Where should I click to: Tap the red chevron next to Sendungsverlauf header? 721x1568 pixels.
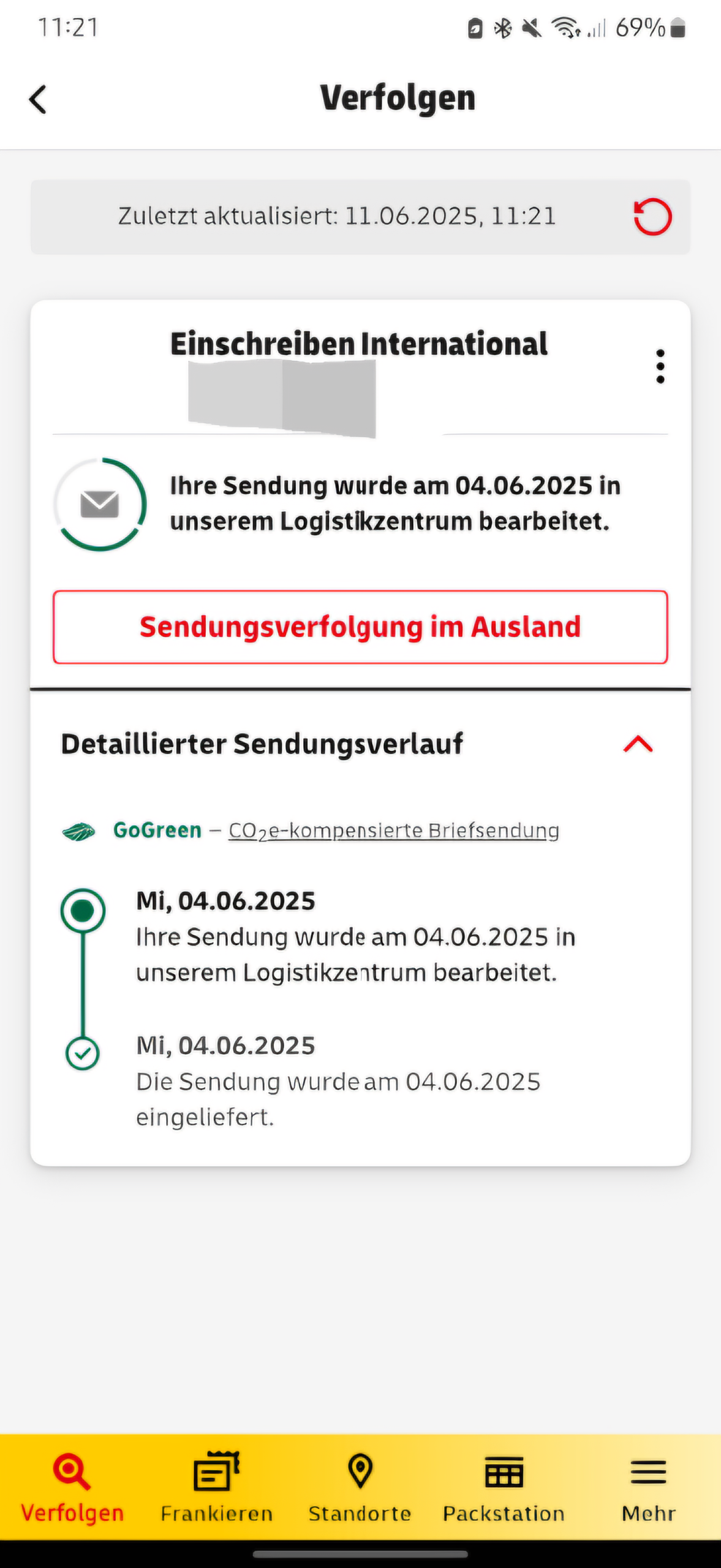638,744
